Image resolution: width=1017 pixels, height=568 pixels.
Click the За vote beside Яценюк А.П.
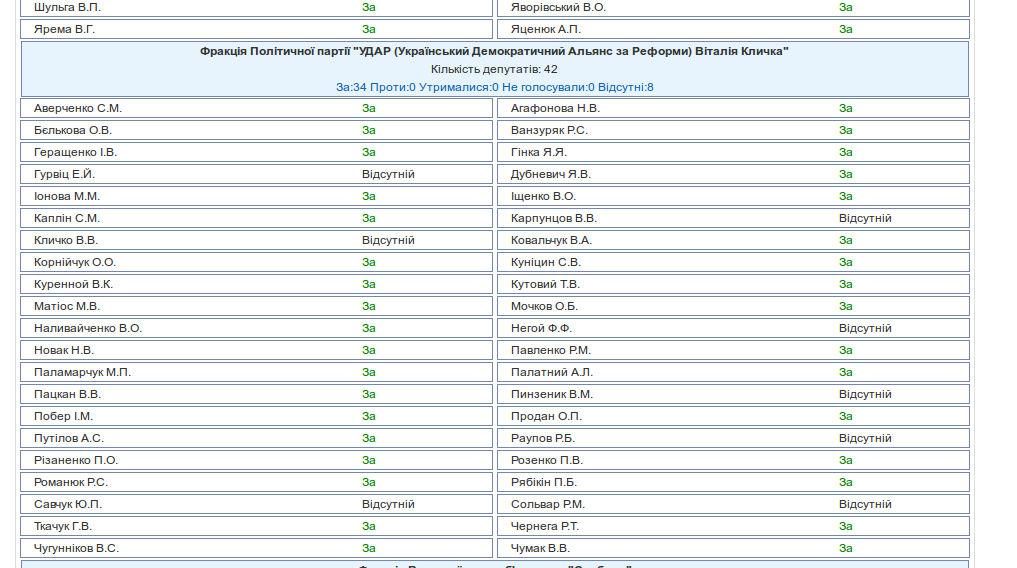point(846,29)
